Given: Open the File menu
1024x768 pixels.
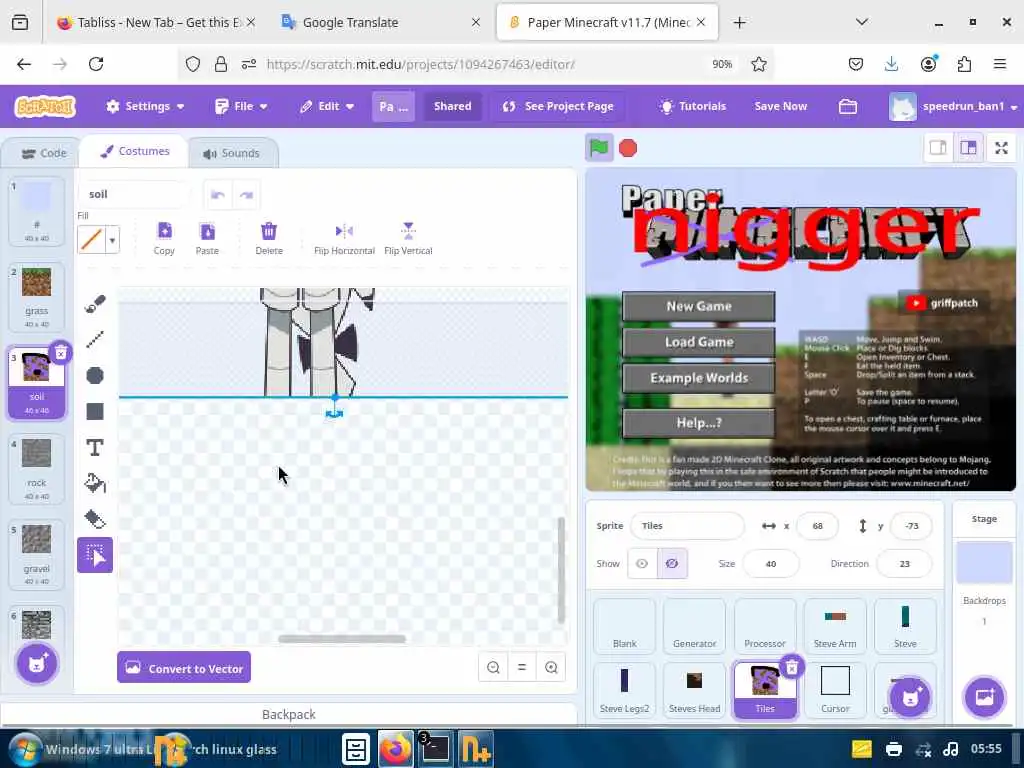Looking at the screenshot, I should click(242, 106).
